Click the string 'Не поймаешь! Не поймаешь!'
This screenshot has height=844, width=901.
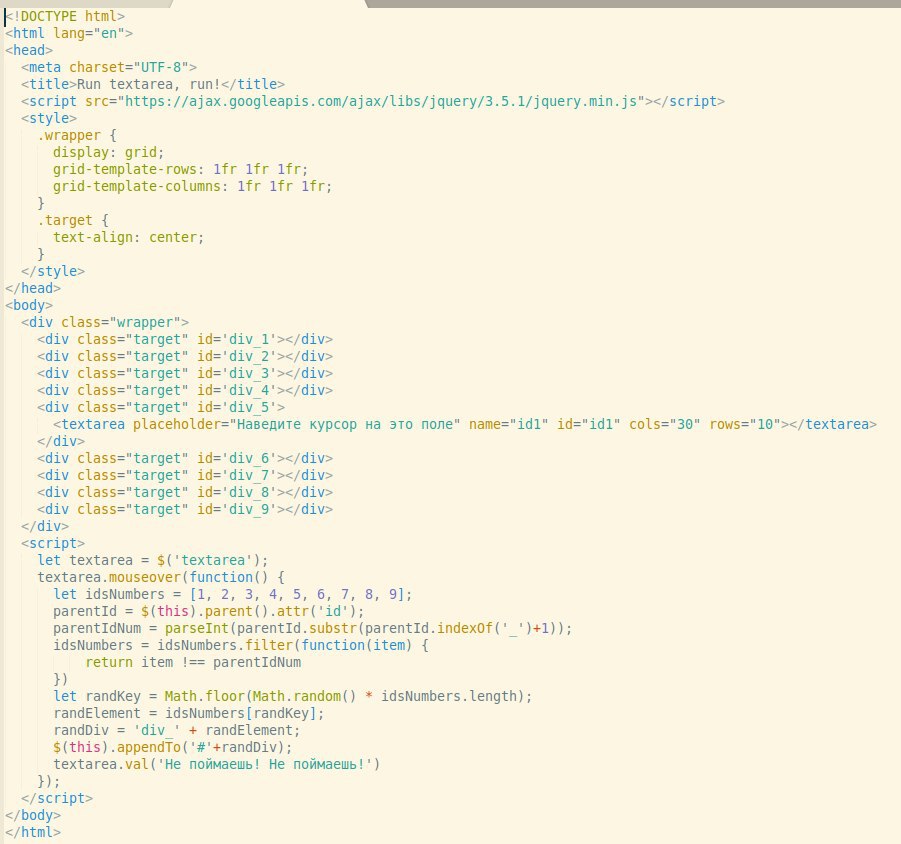(265, 765)
